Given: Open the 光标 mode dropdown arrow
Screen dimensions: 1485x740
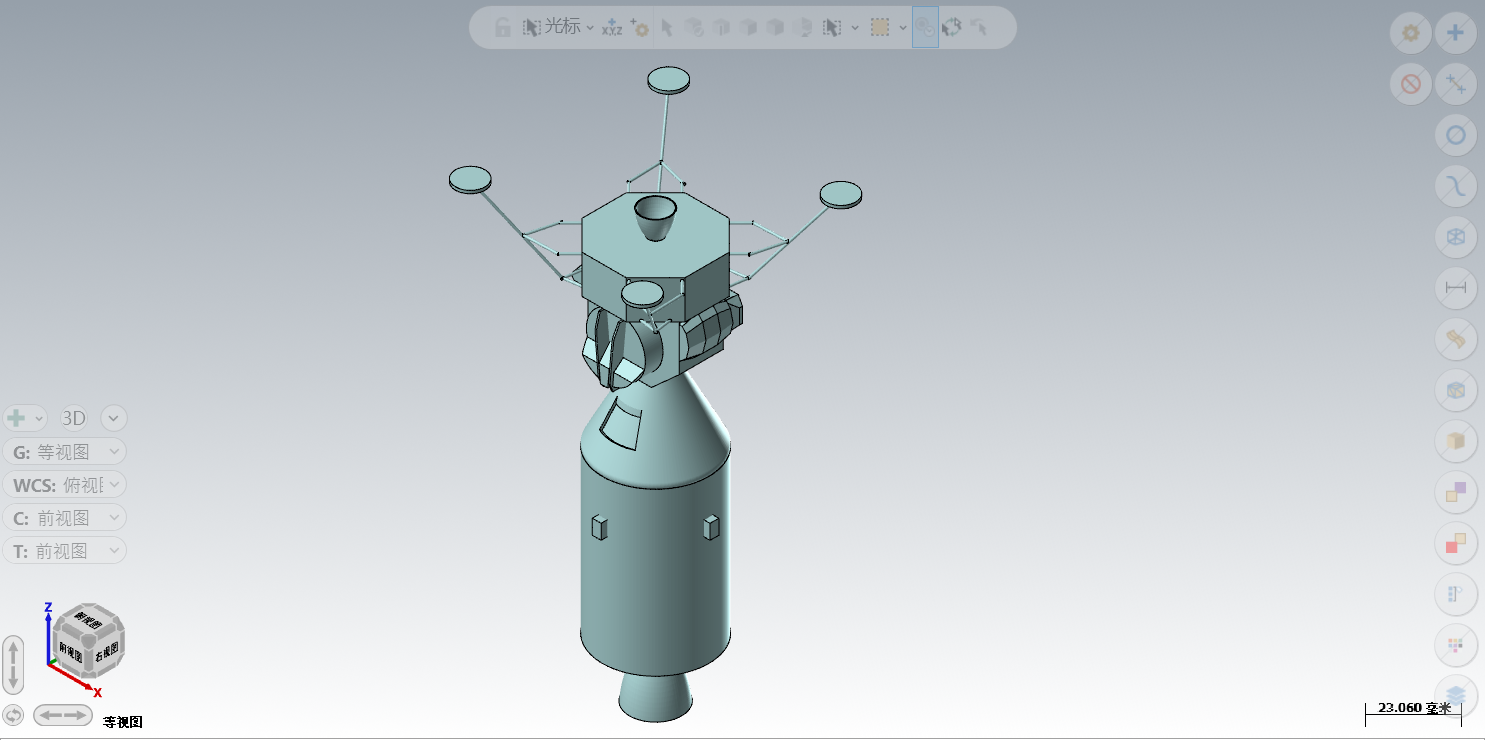Looking at the screenshot, I should pos(590,28).
